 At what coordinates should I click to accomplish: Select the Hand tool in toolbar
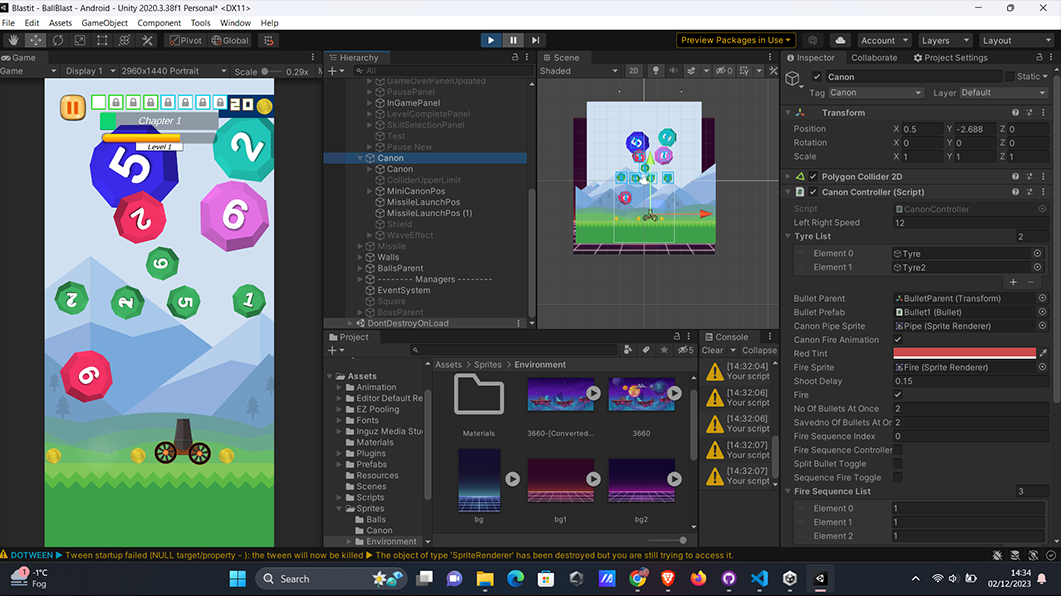pos(14,41)
